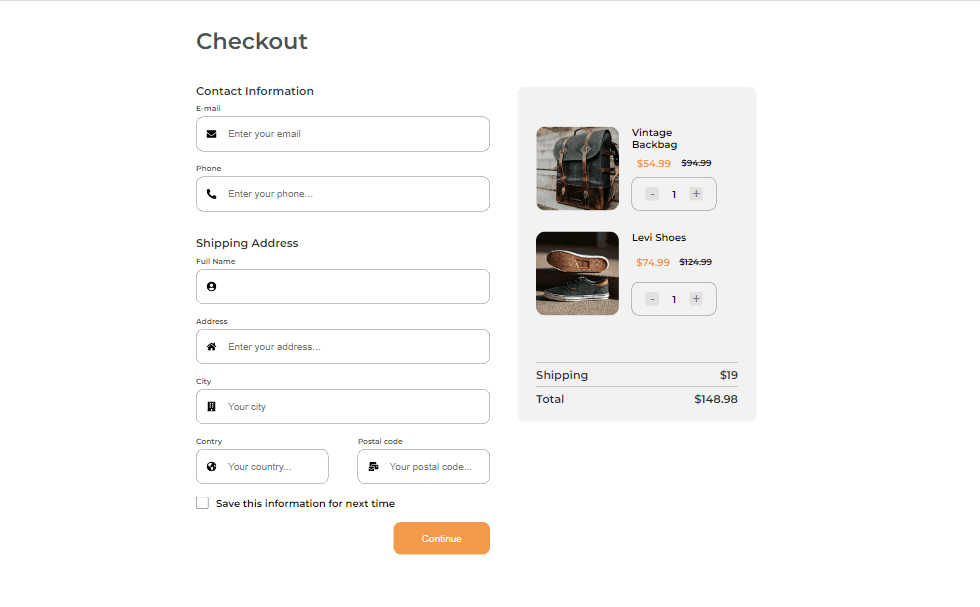Focus the "Enter your email" input

click(x=350, y=134)
